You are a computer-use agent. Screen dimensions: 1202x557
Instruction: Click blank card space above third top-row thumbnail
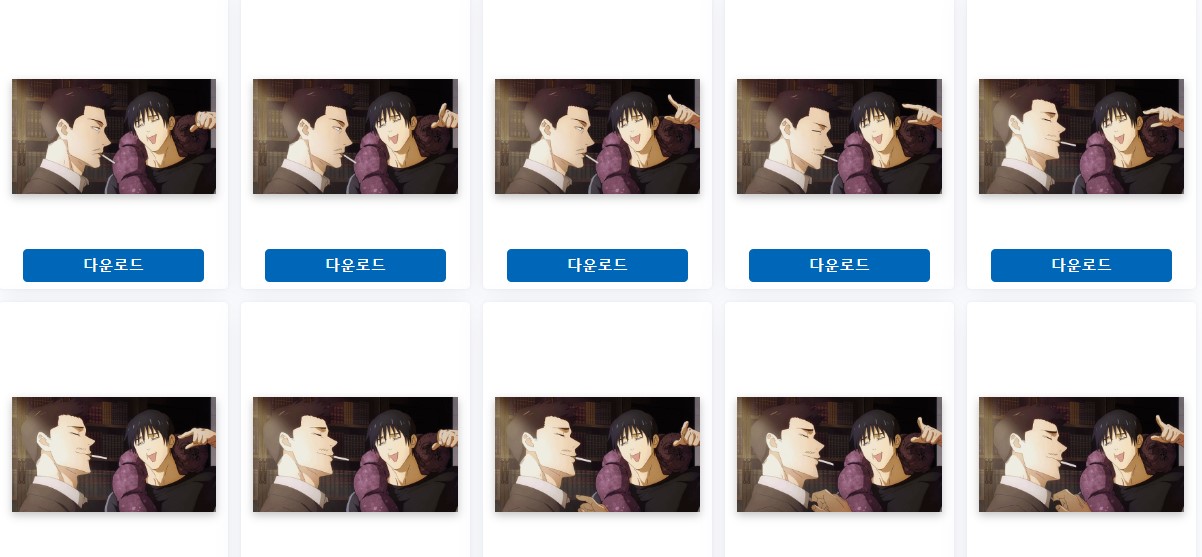pos(598,38)
